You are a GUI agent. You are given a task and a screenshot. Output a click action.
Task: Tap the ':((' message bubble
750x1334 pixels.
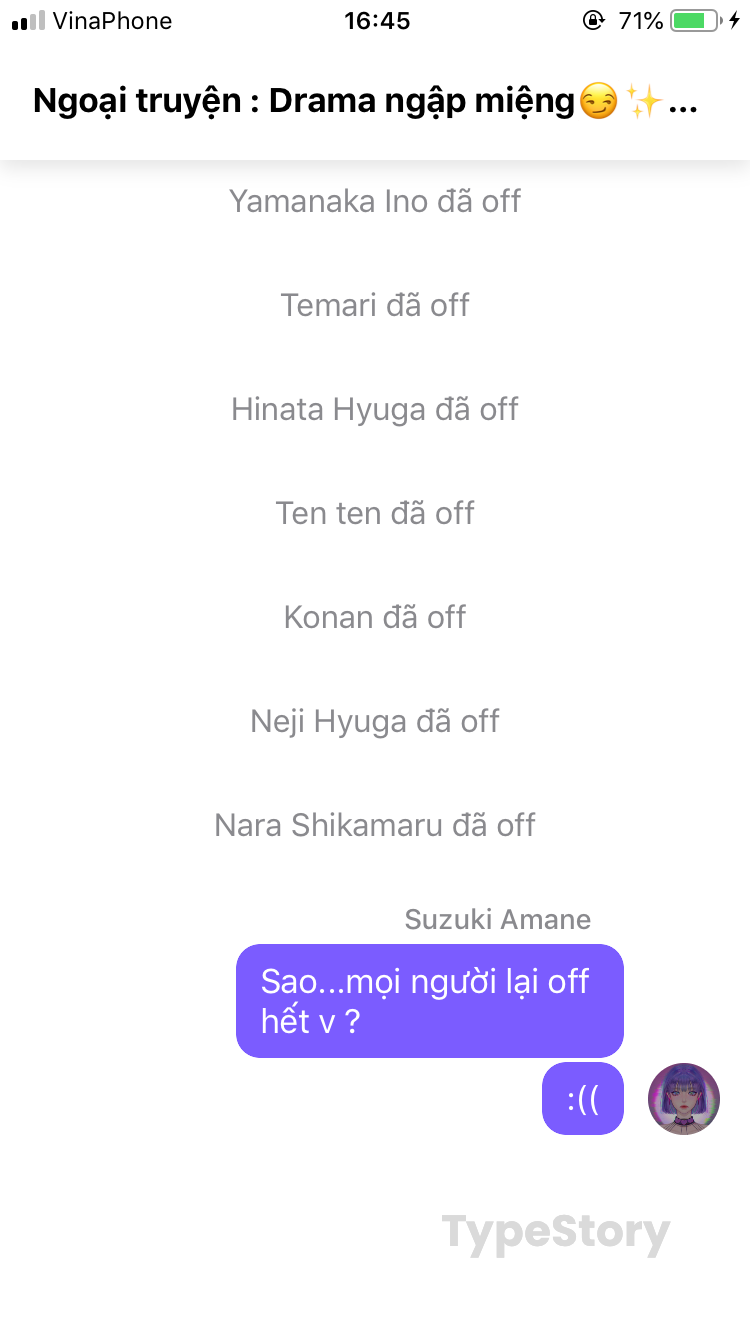[583, 1099]
